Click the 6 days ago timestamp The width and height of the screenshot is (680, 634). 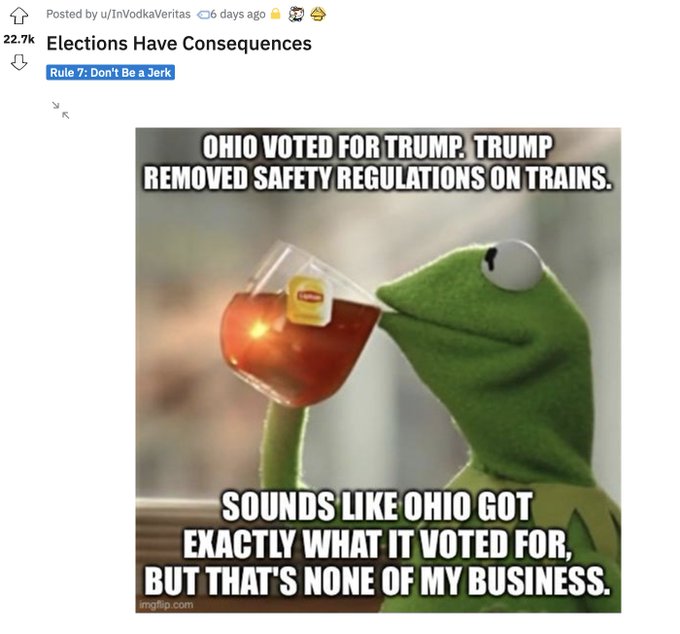pos(237,14)
